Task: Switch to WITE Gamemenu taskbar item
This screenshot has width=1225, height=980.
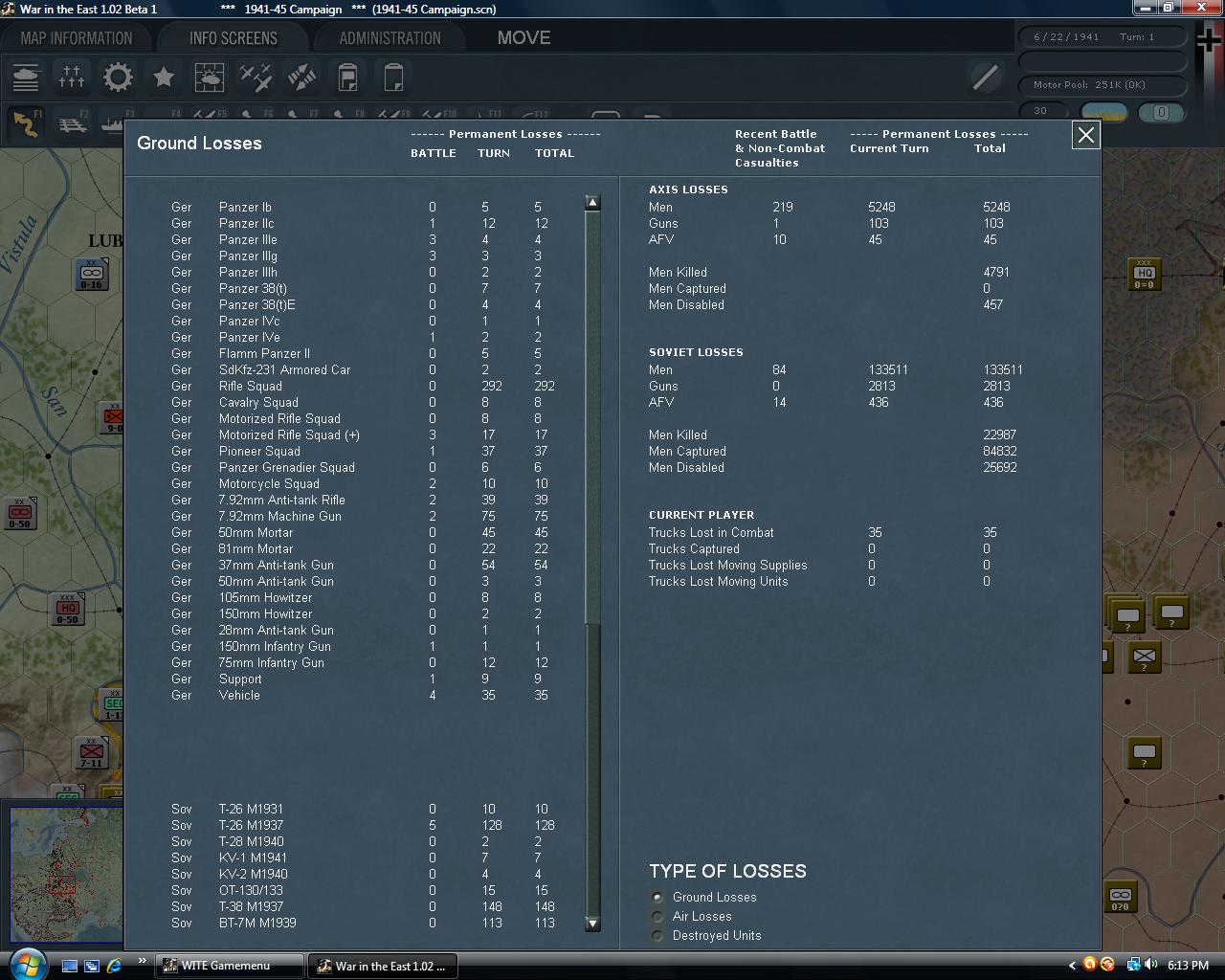Action: (x=229, y=966)
